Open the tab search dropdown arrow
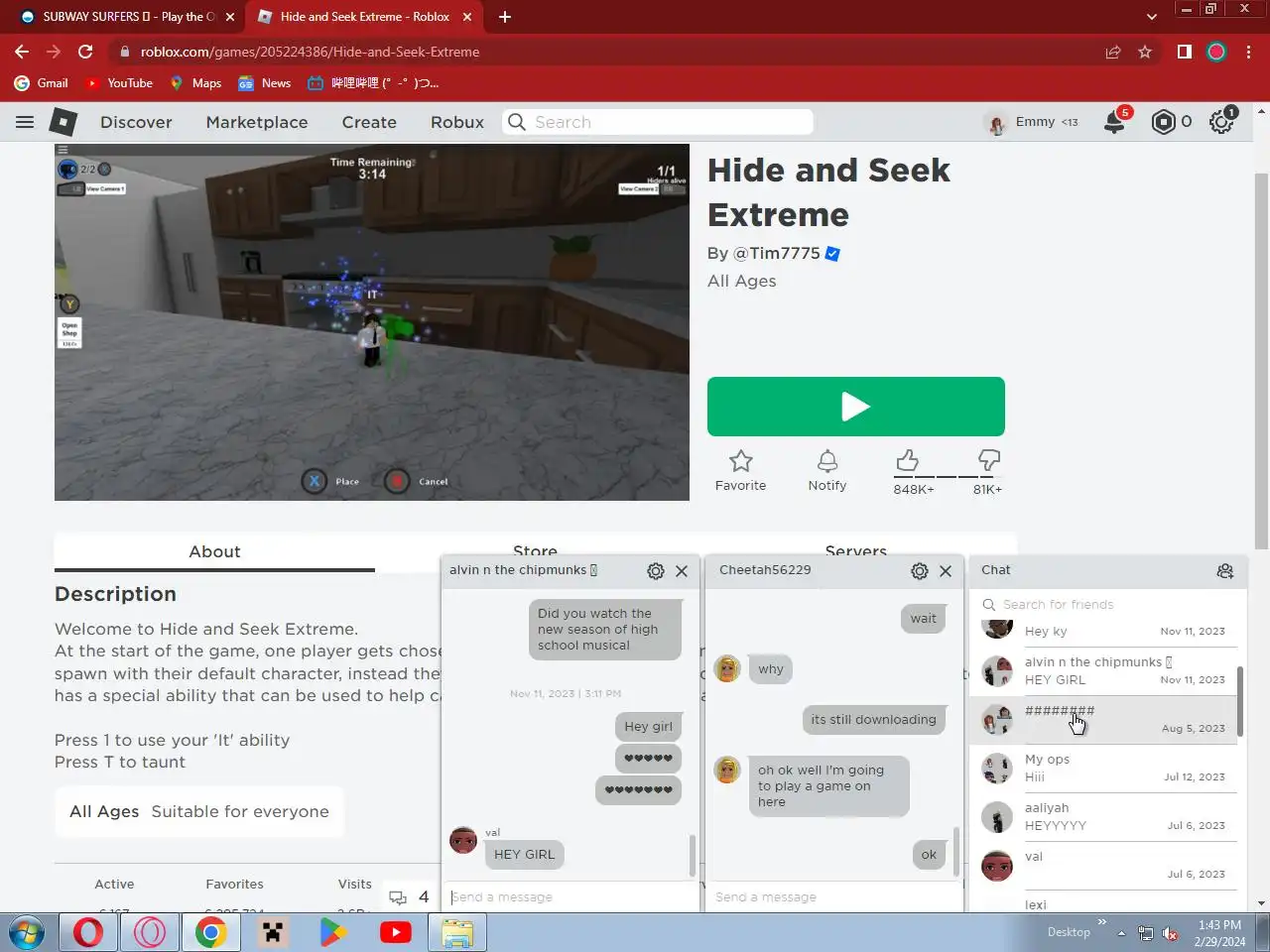1270x952 pixels. click(x=1151, y=17)
